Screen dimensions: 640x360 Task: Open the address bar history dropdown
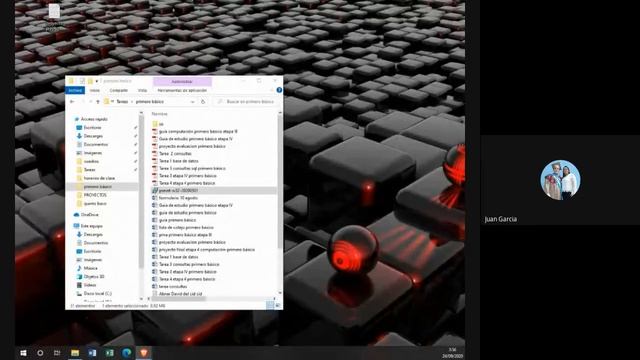(x=192, y=102)
